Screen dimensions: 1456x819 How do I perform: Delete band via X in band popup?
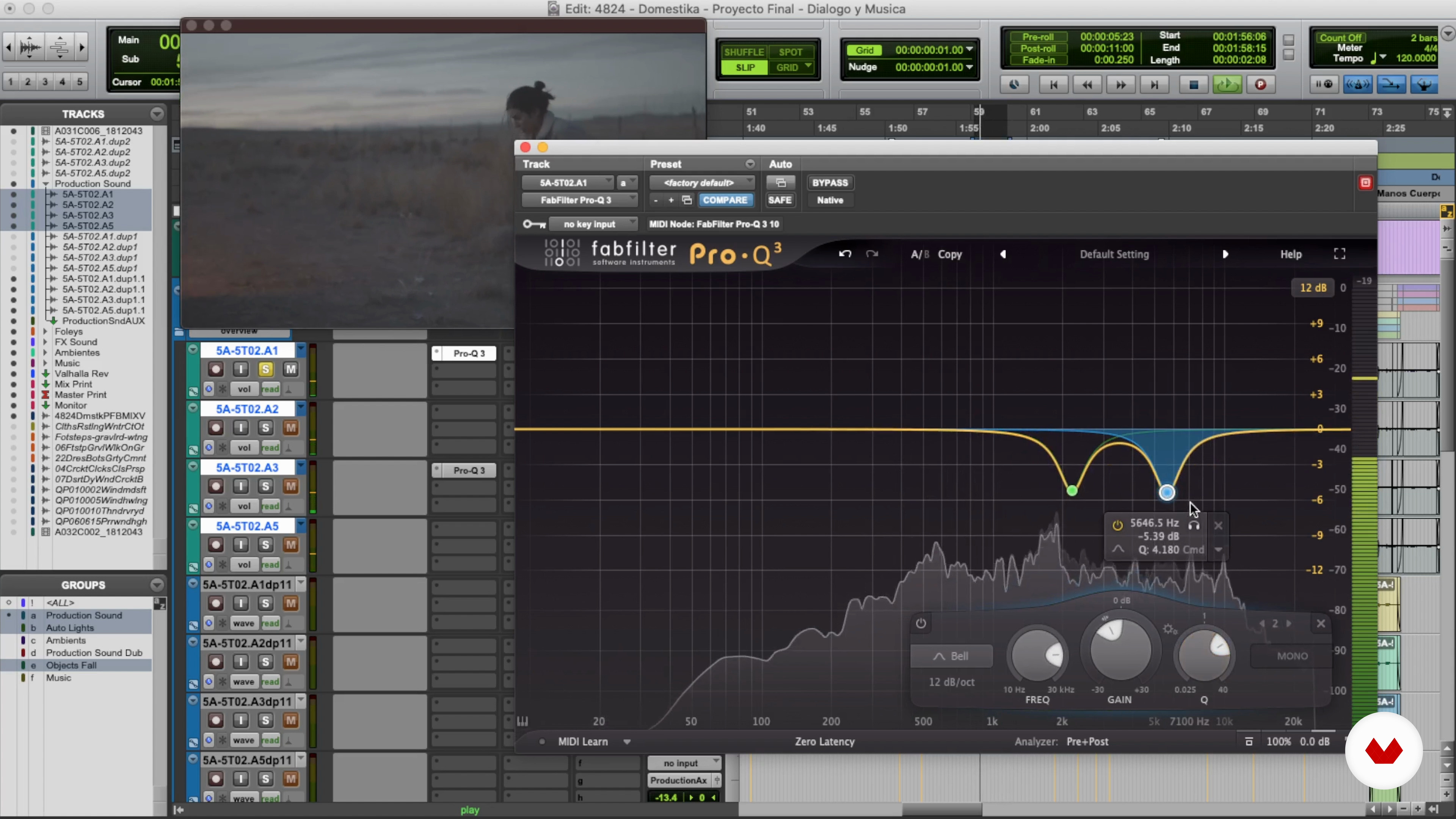(1218, 526)
